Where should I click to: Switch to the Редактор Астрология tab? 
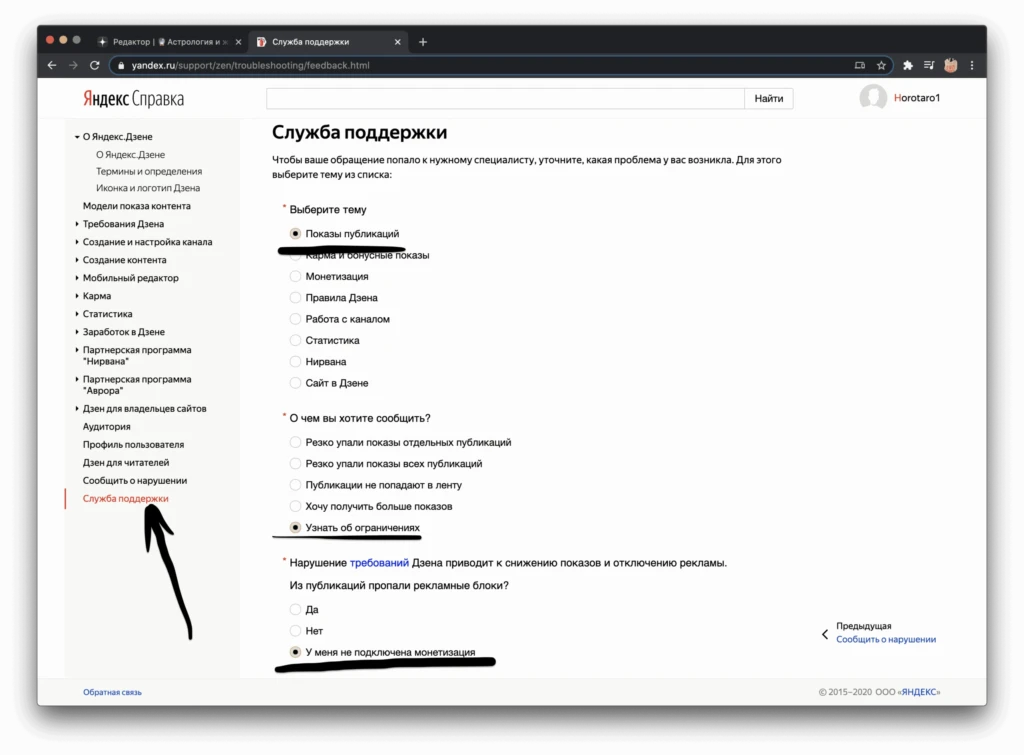168,42
